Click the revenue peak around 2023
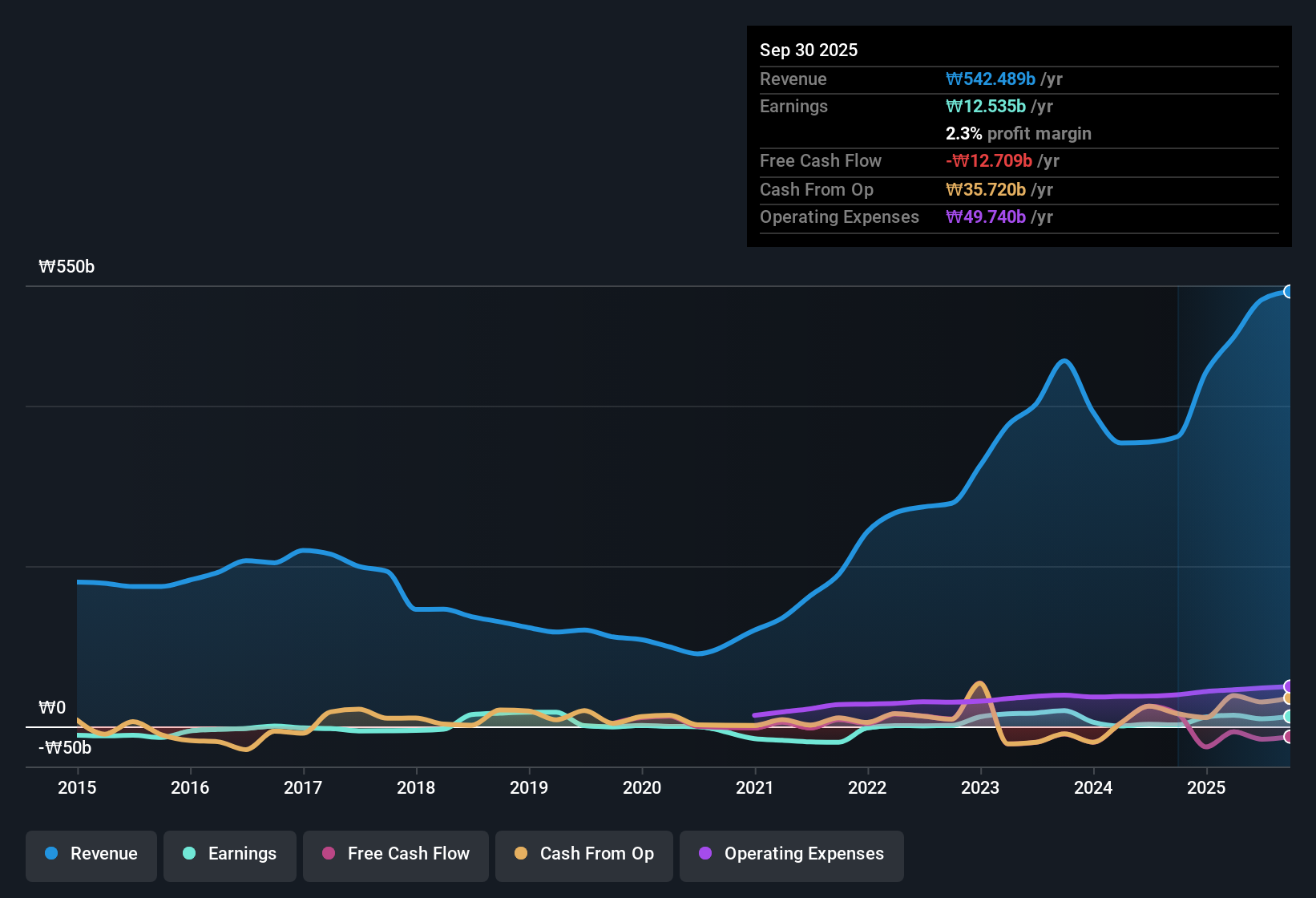 (1064, 362)
